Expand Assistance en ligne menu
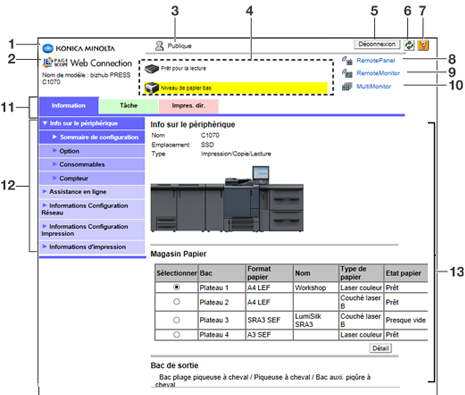The width and height of the screenshot is (465, 395). point(92,192)
